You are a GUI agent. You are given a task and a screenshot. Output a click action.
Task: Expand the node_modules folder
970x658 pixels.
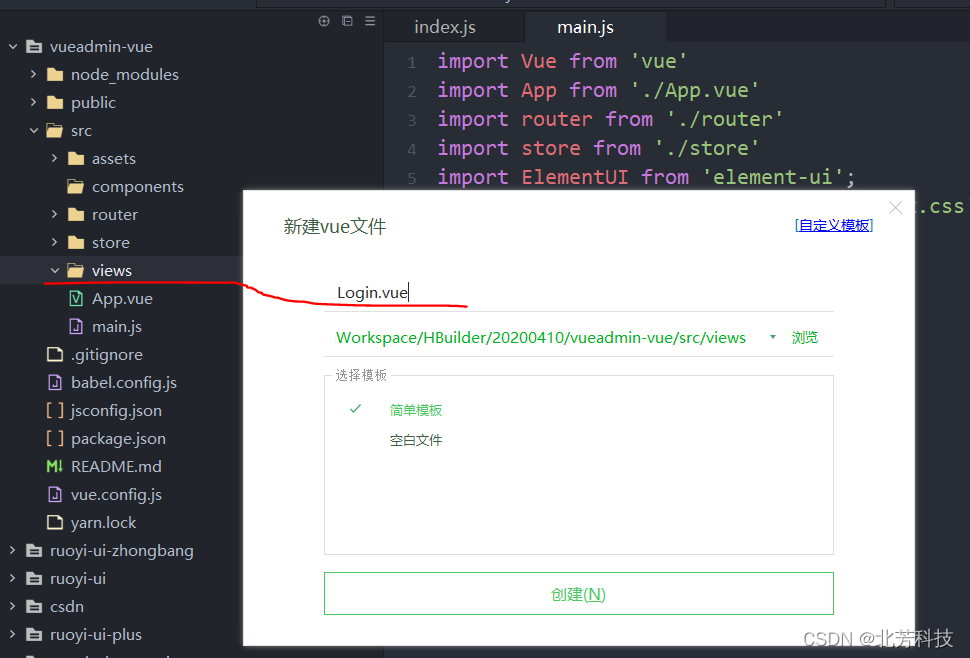tap(33, 74)
